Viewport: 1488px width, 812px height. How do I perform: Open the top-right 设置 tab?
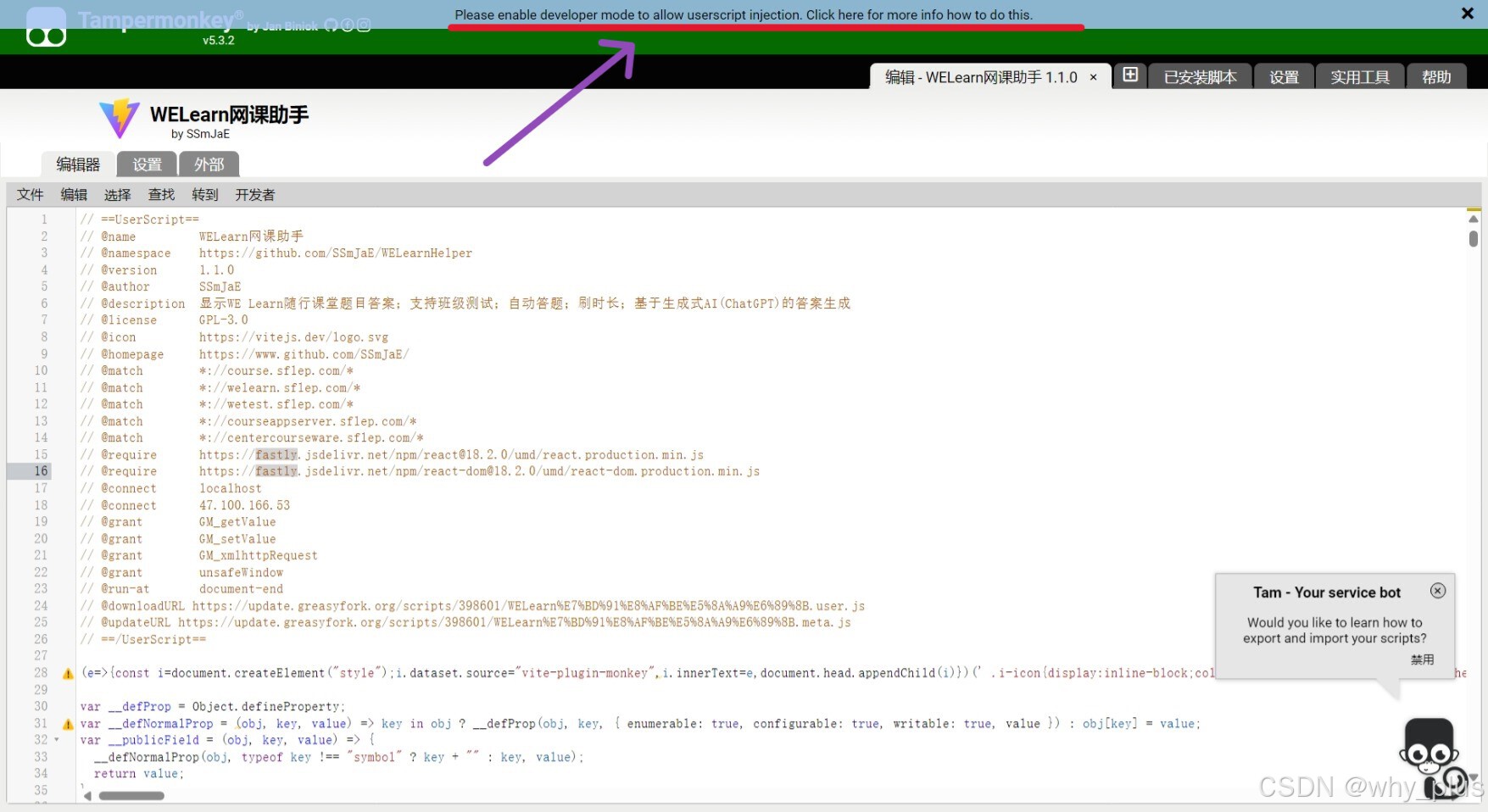pyautogui.click(x=1284, y=77)
